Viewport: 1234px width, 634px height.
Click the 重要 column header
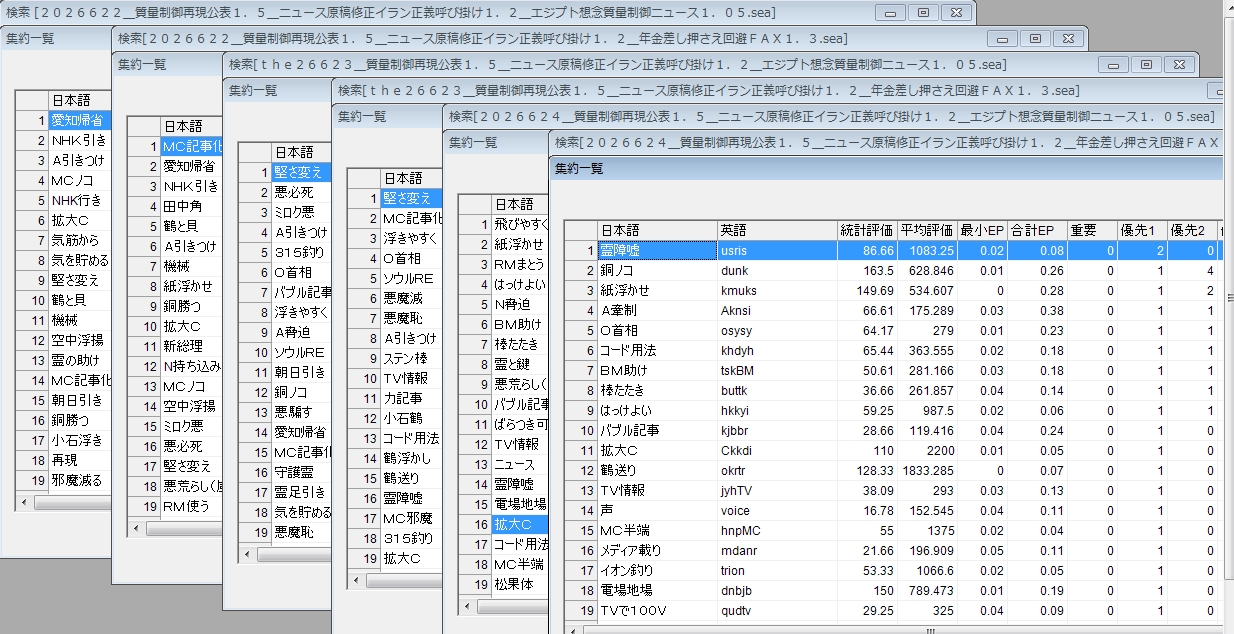1092,230
